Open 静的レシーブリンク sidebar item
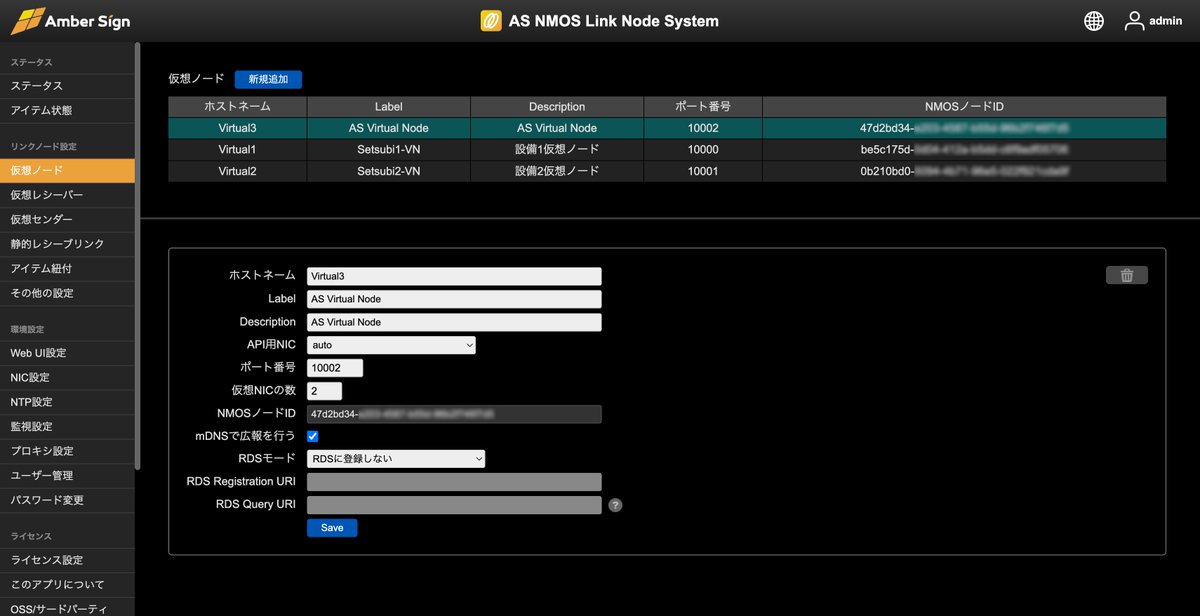 (67, 244)
